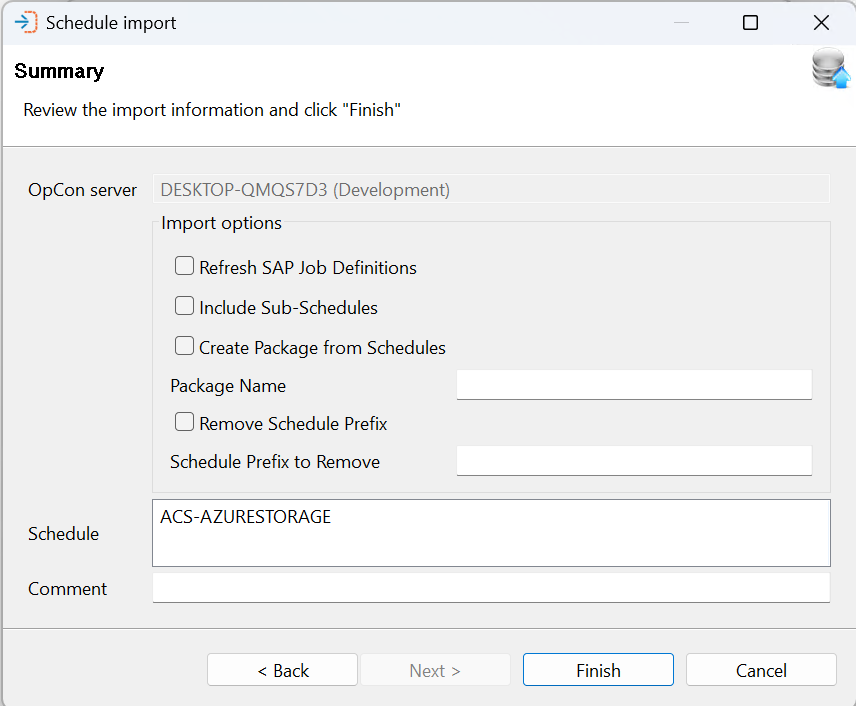
Task: Cancel the schedule import wizard
Action: [761, 670]
